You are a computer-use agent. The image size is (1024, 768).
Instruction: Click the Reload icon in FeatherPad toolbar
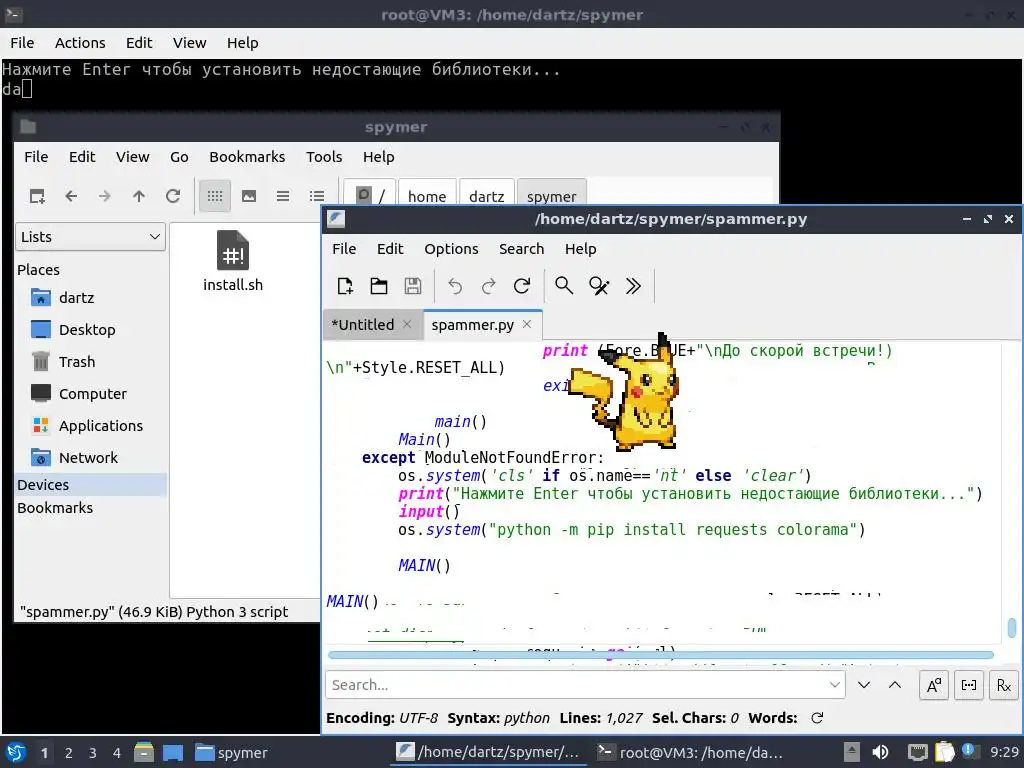(x=522, y=286)
